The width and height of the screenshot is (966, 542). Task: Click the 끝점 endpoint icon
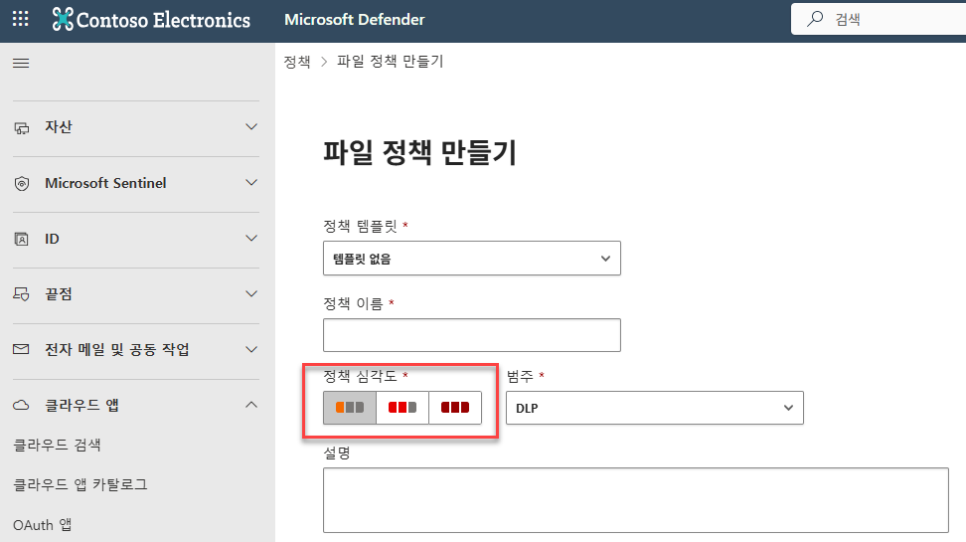click(22, 294)
